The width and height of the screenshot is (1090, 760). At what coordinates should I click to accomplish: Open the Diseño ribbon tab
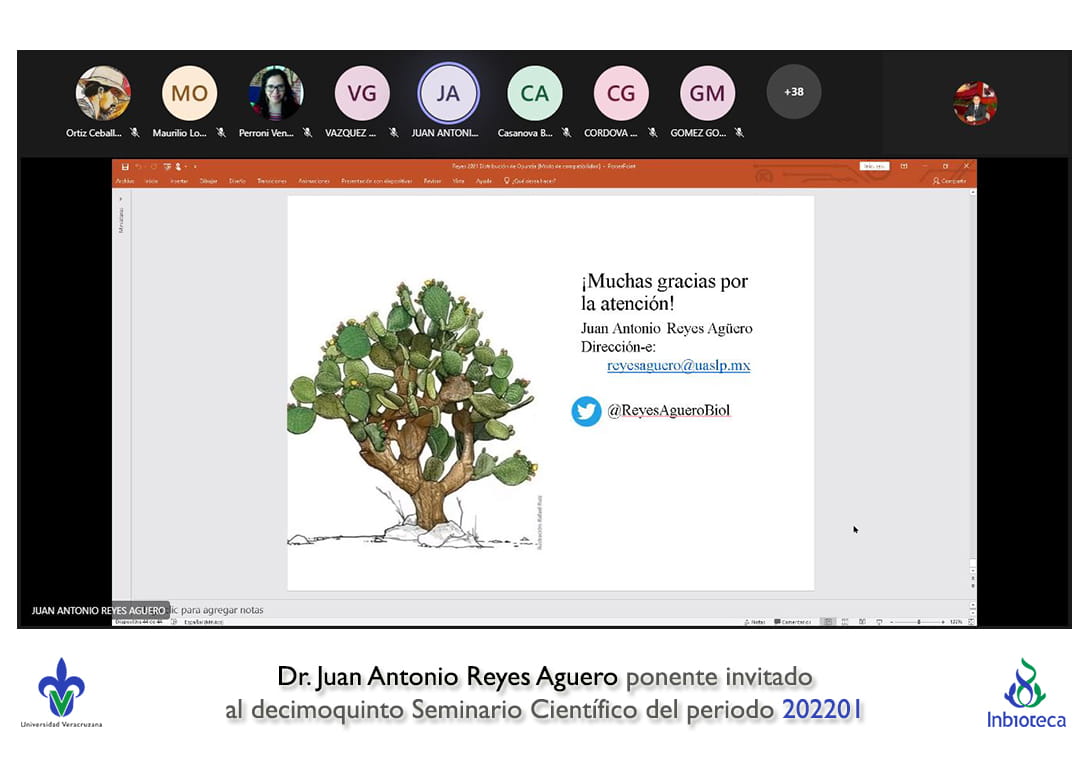coord(237,181)
